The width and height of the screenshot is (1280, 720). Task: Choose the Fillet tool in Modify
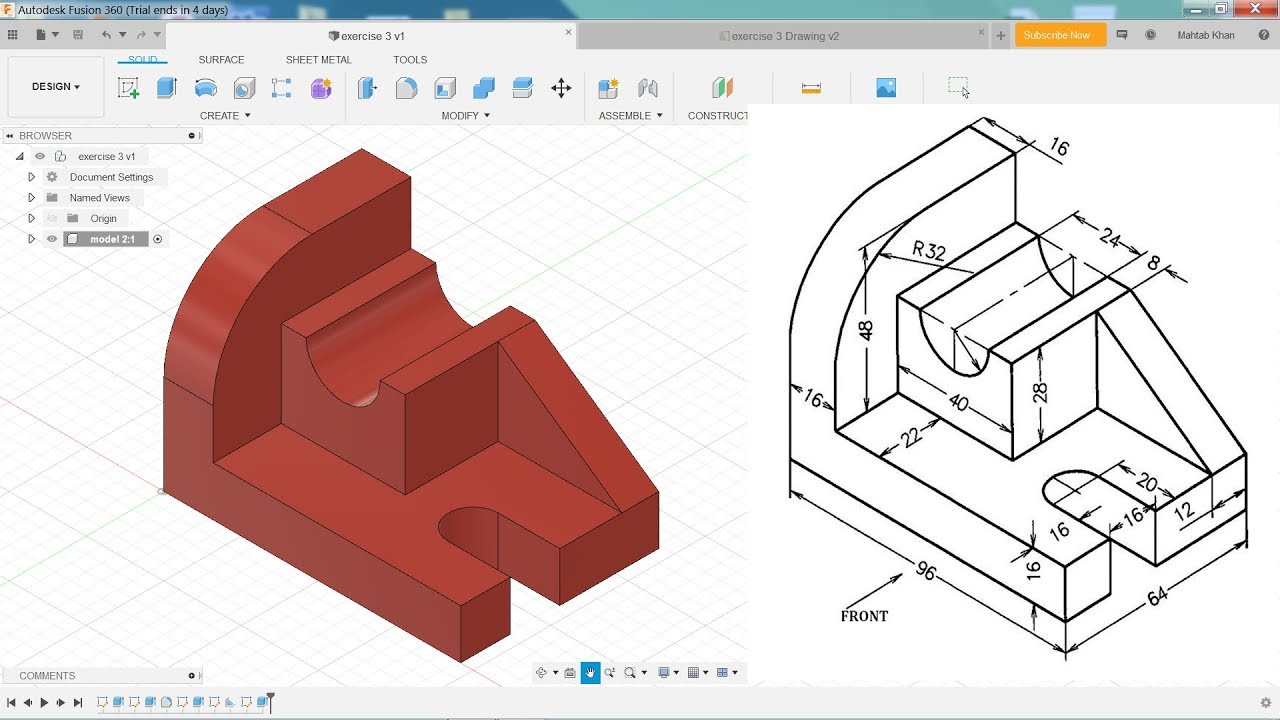tap(406, 88)
